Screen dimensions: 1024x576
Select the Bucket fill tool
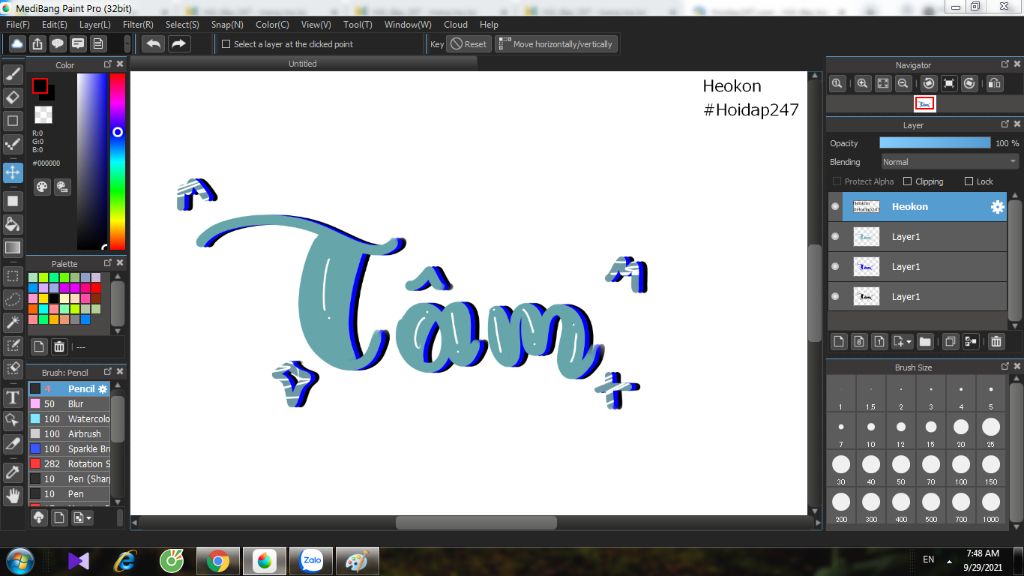pos(12,225)
